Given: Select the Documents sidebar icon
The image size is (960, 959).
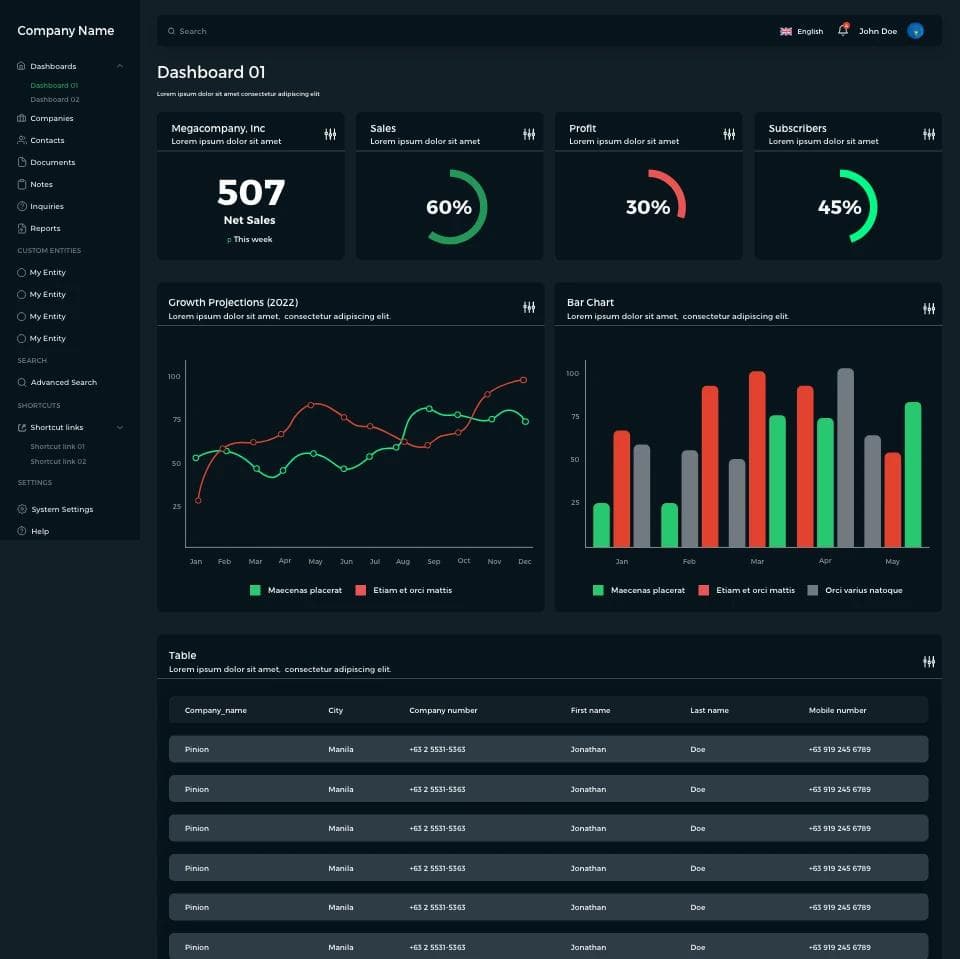Looking at the screenshot, I should pos(21,162).
